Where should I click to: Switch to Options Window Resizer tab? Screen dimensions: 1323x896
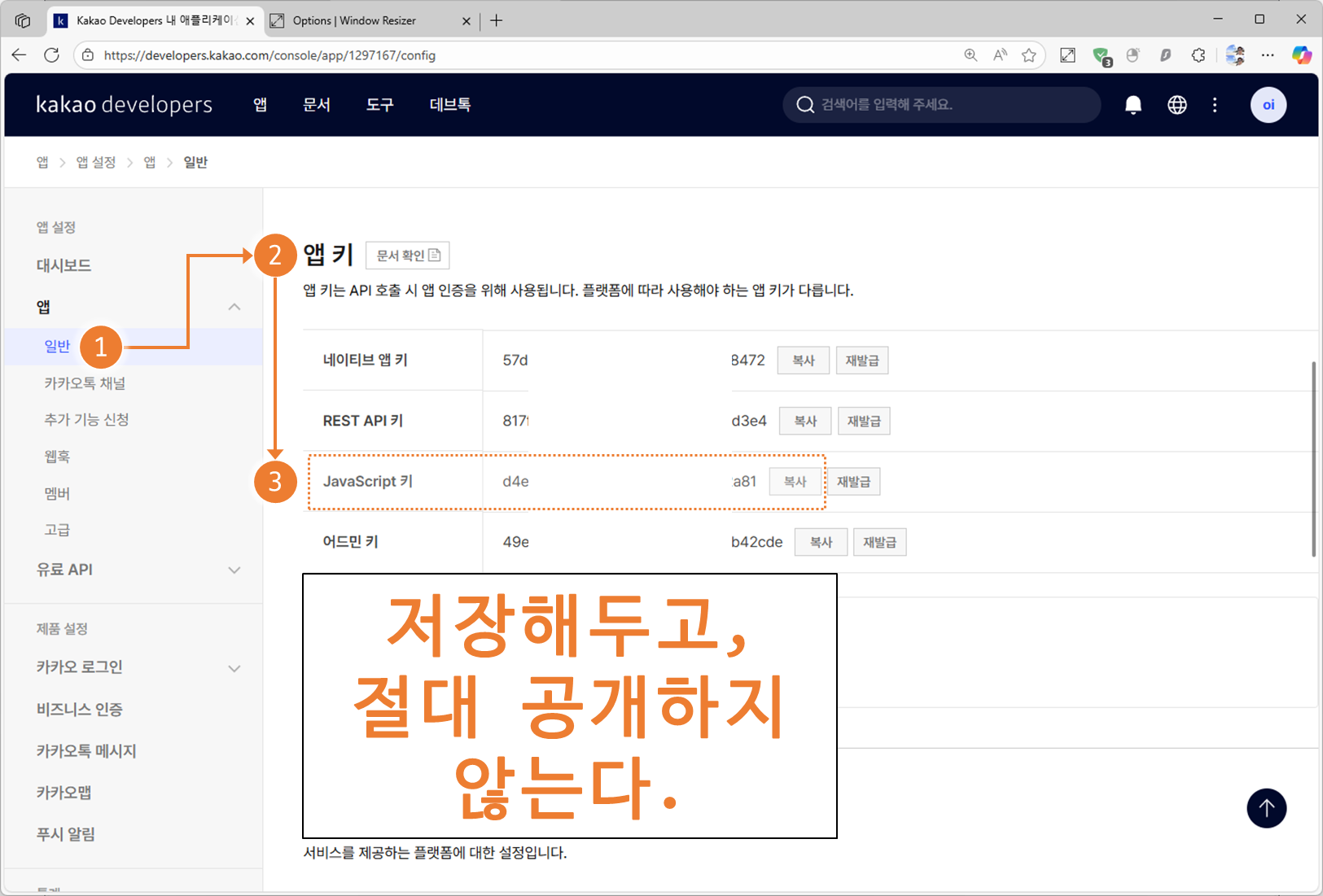point(371,20)
